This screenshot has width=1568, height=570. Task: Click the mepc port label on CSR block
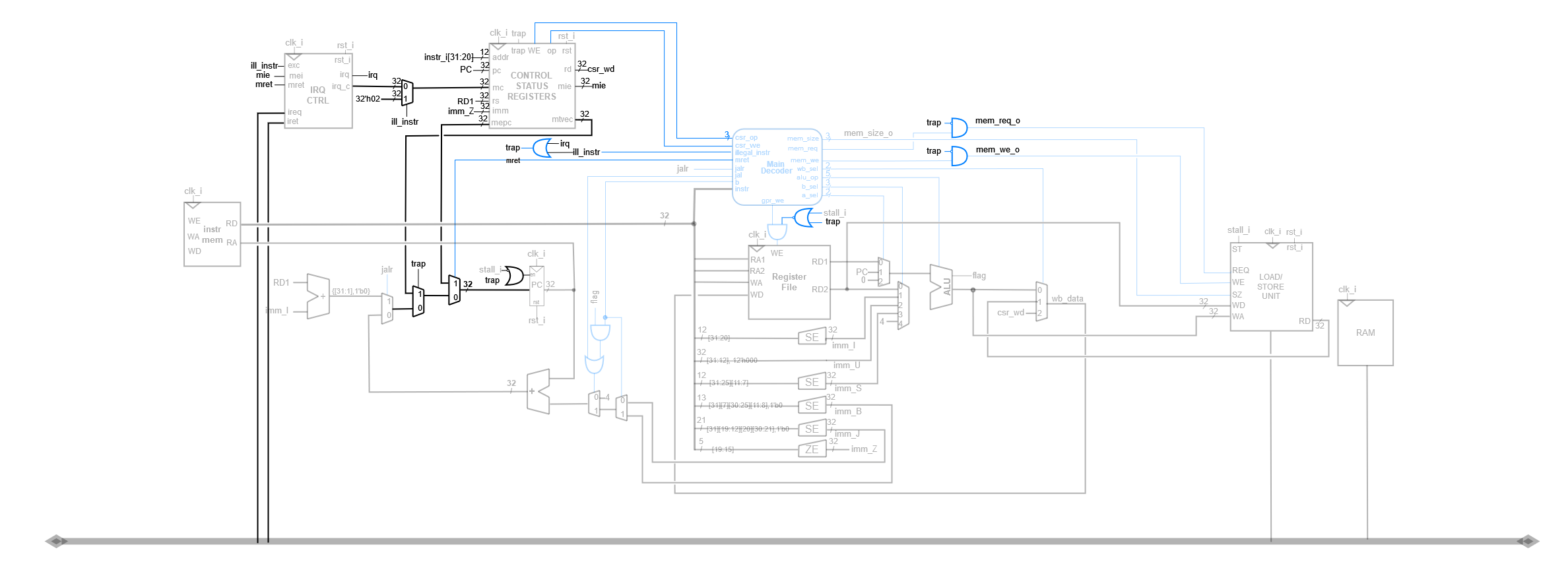coord(502,123)
